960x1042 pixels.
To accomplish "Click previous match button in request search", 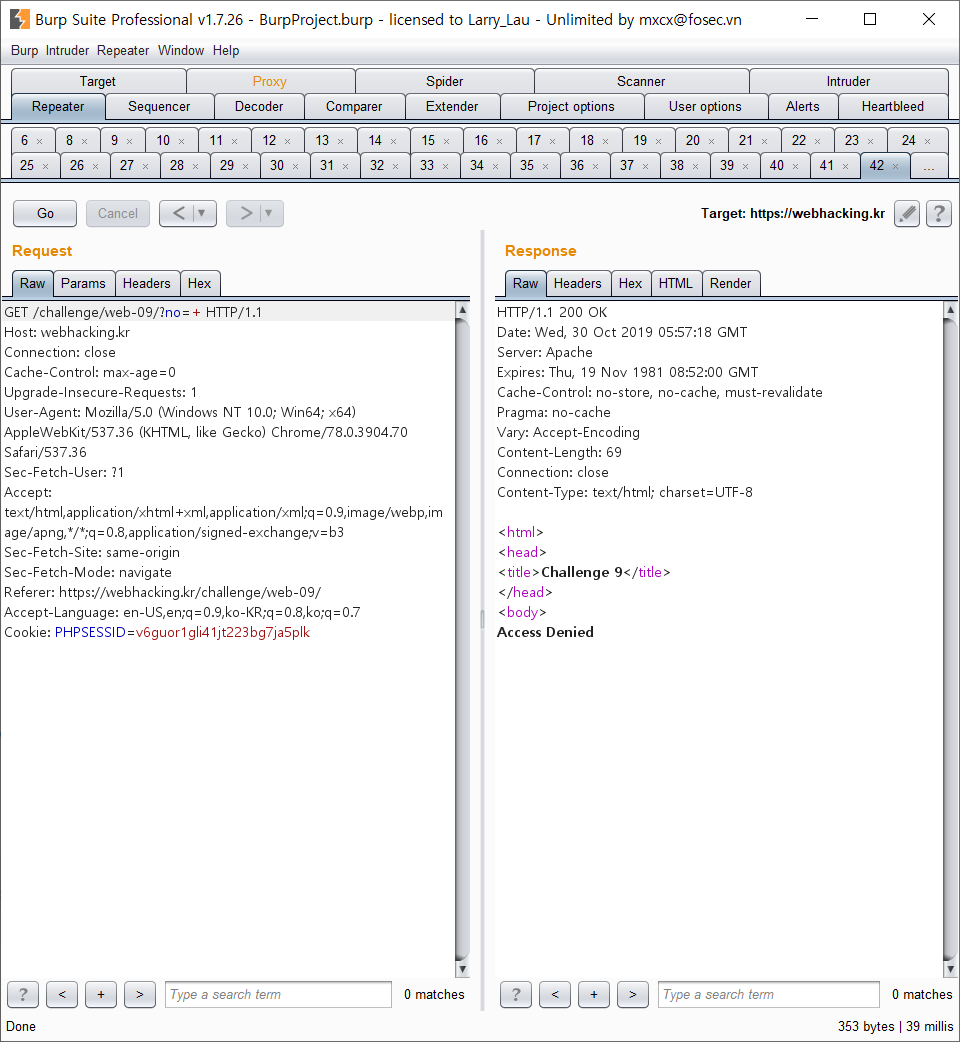I will 62,995.
